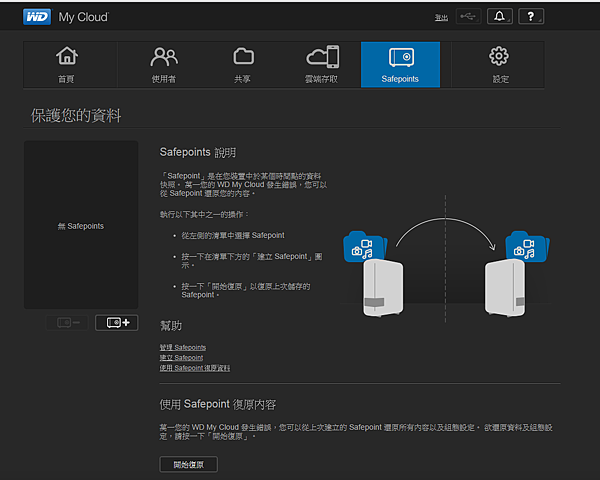Switch to the Cloud Access tab

[322, 65]
